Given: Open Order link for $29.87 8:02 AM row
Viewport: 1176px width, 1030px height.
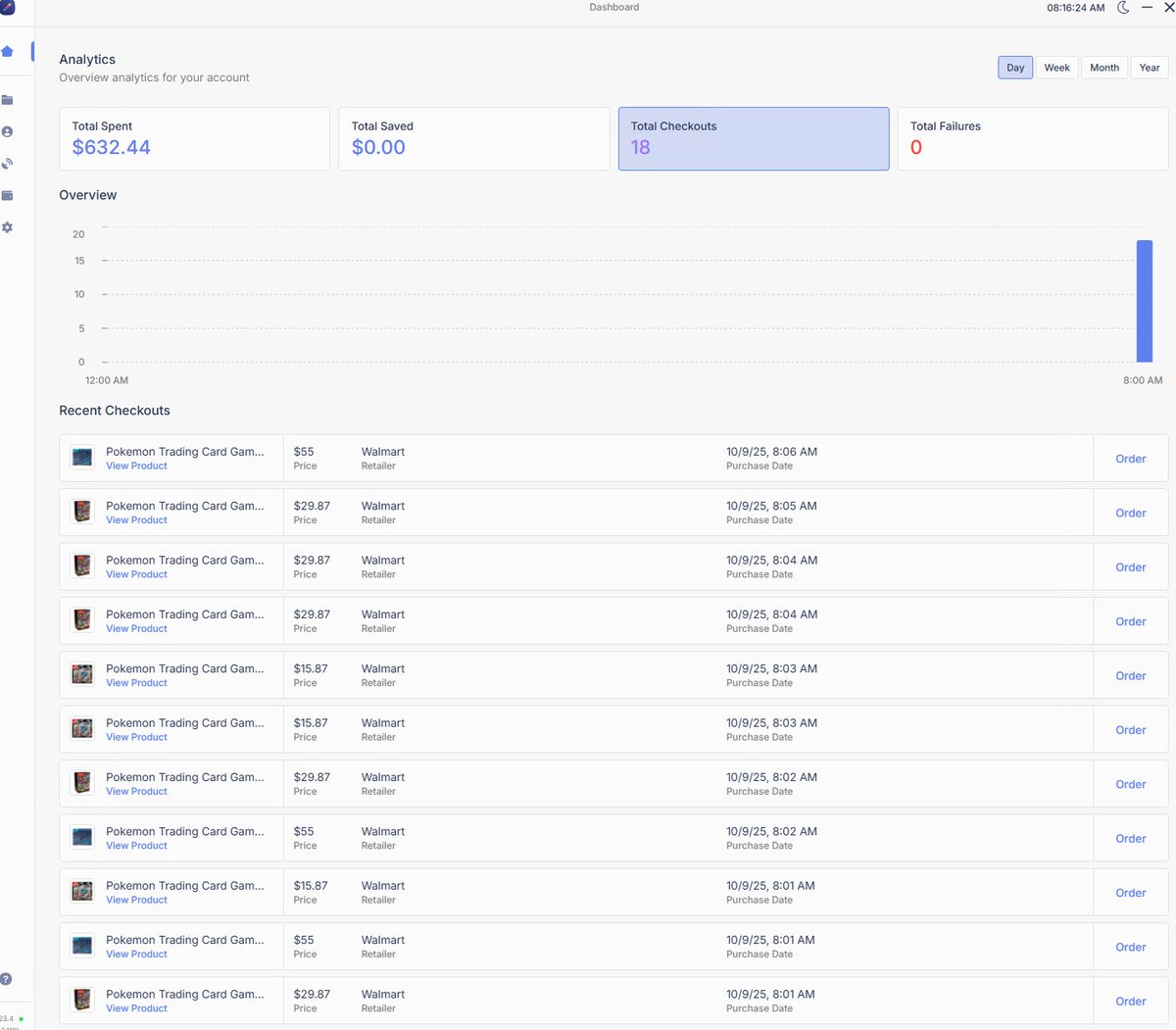Looking at the screenshot, I should point(1131,784).
